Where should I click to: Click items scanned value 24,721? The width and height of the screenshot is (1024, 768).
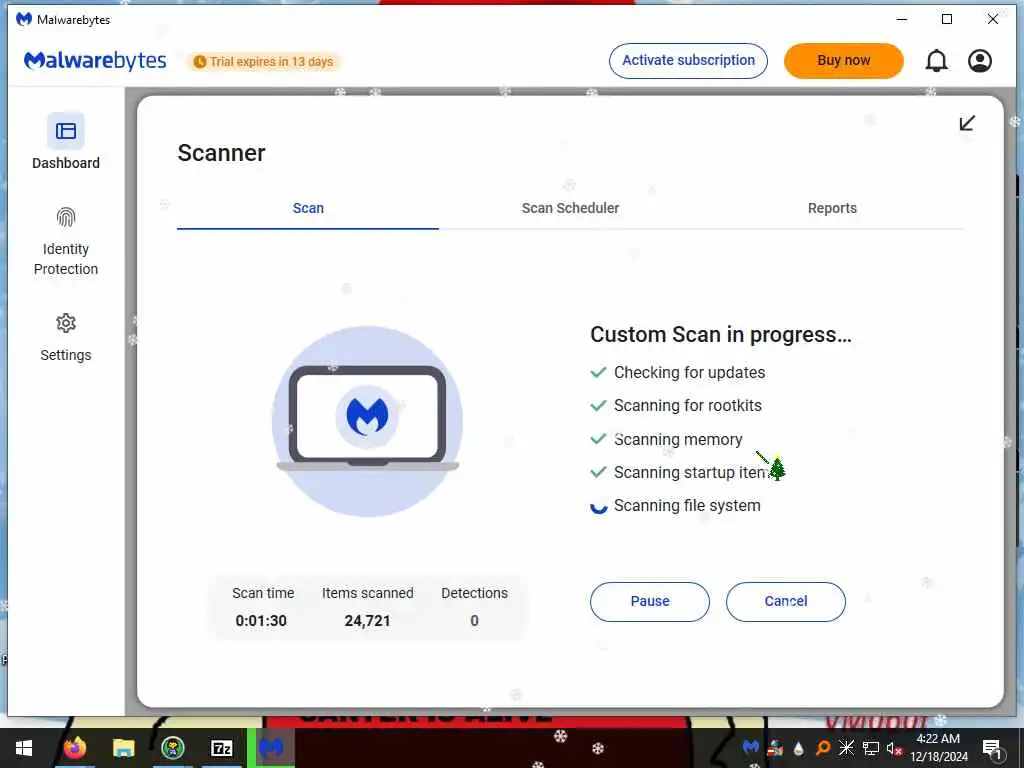coord(367,621)
